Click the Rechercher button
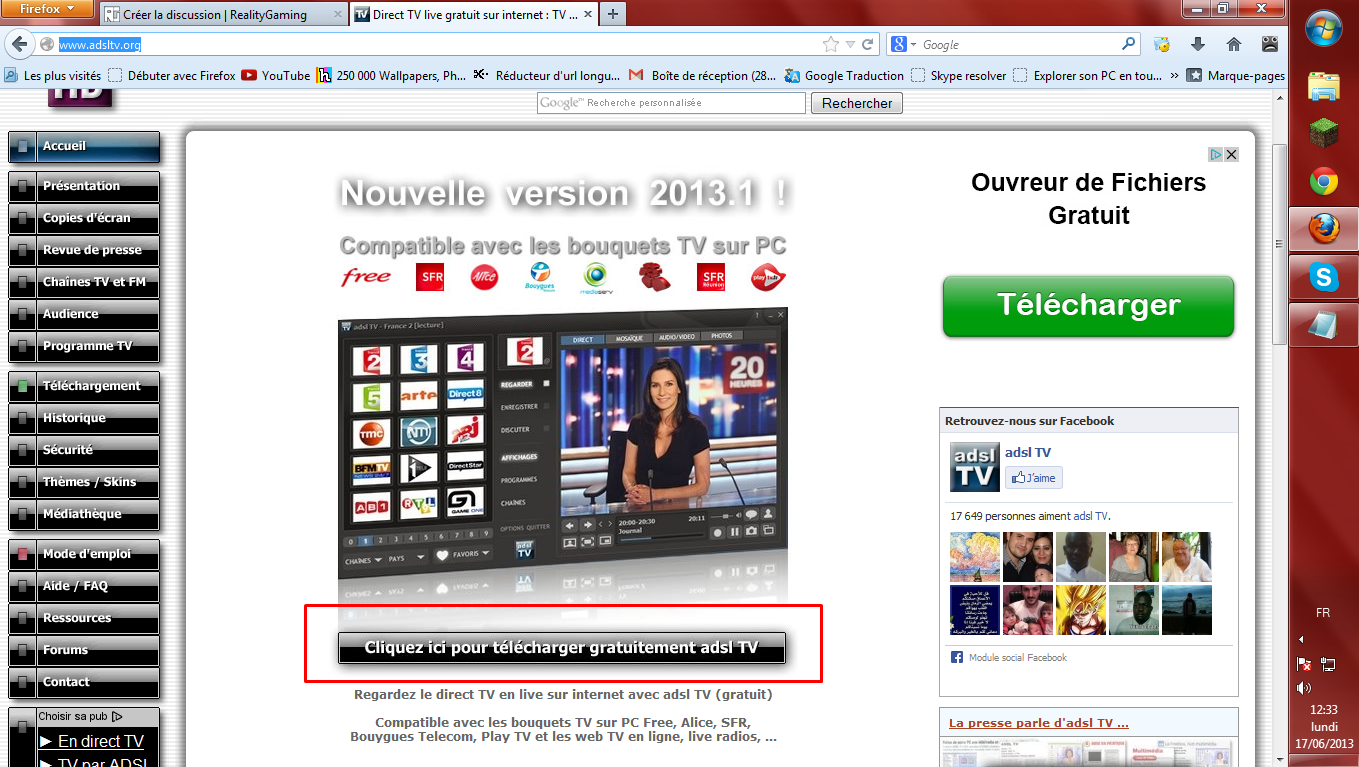 point(857,103)
